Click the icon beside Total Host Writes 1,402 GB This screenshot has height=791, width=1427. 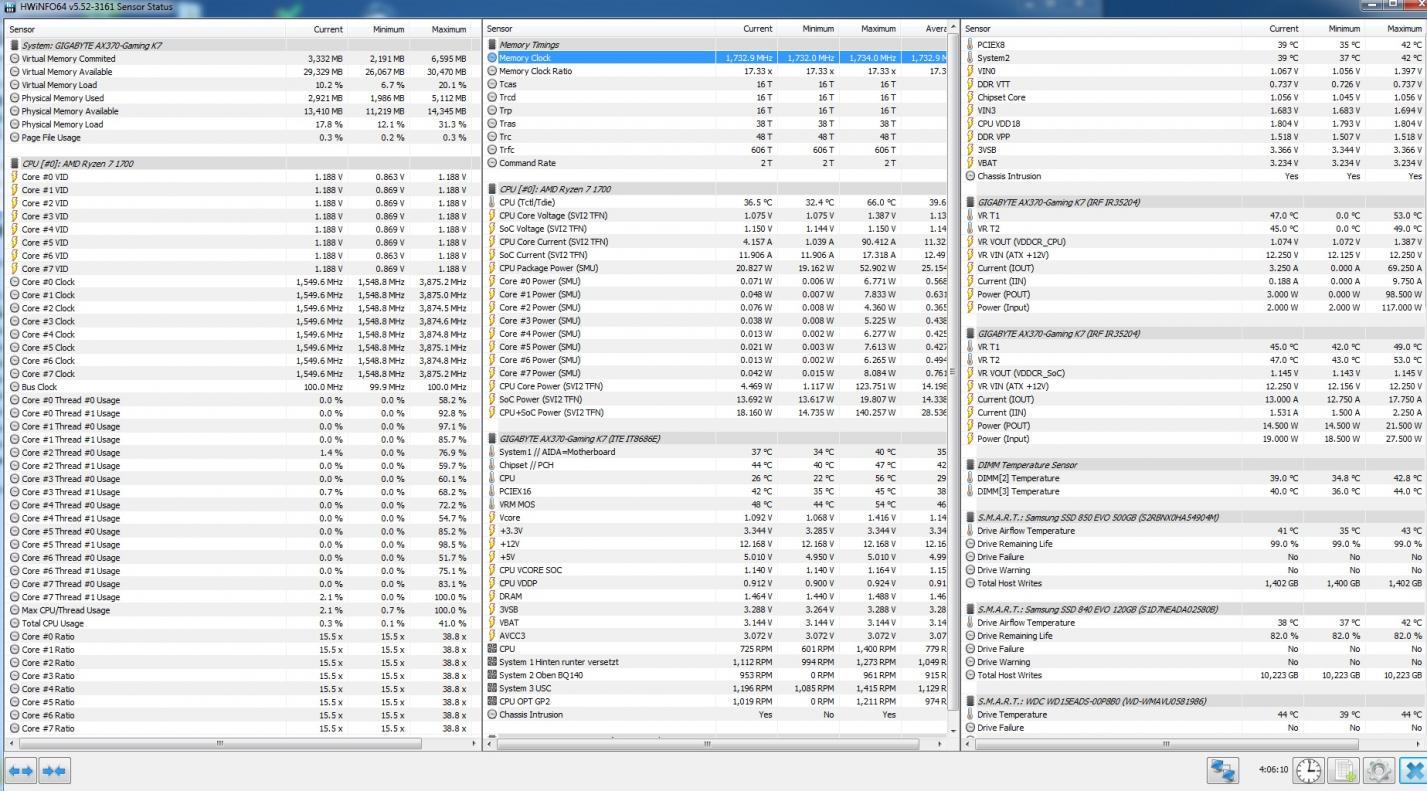[x=970, y=583]
